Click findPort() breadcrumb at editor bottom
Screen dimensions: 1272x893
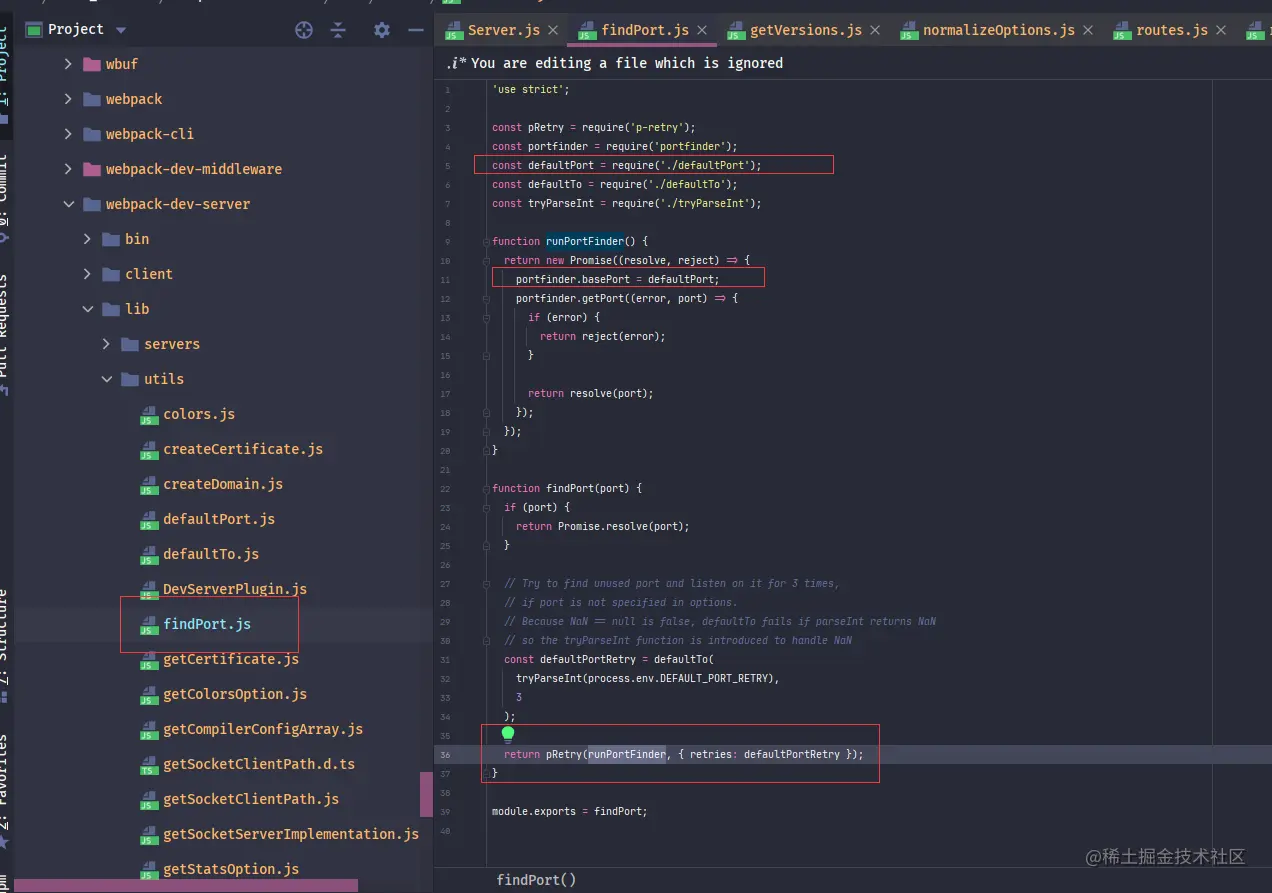tap(536, 880)
